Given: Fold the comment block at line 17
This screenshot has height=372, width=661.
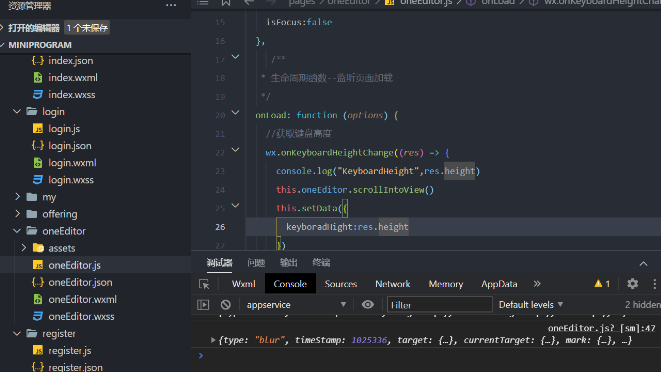Looking at the screenshot, I should click(235, 57).
